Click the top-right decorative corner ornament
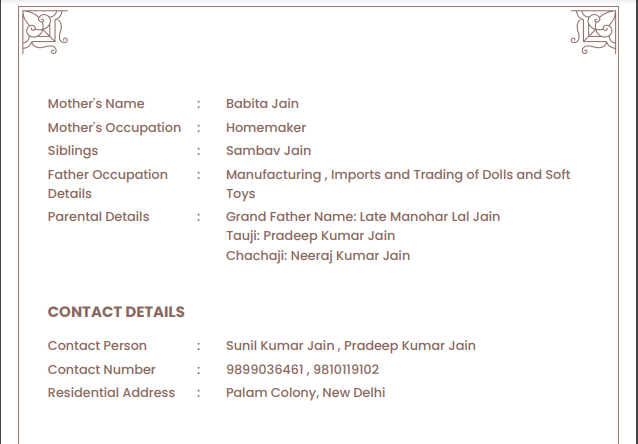The width and height of the screenshot is (638, 444). tap(593, 32)
